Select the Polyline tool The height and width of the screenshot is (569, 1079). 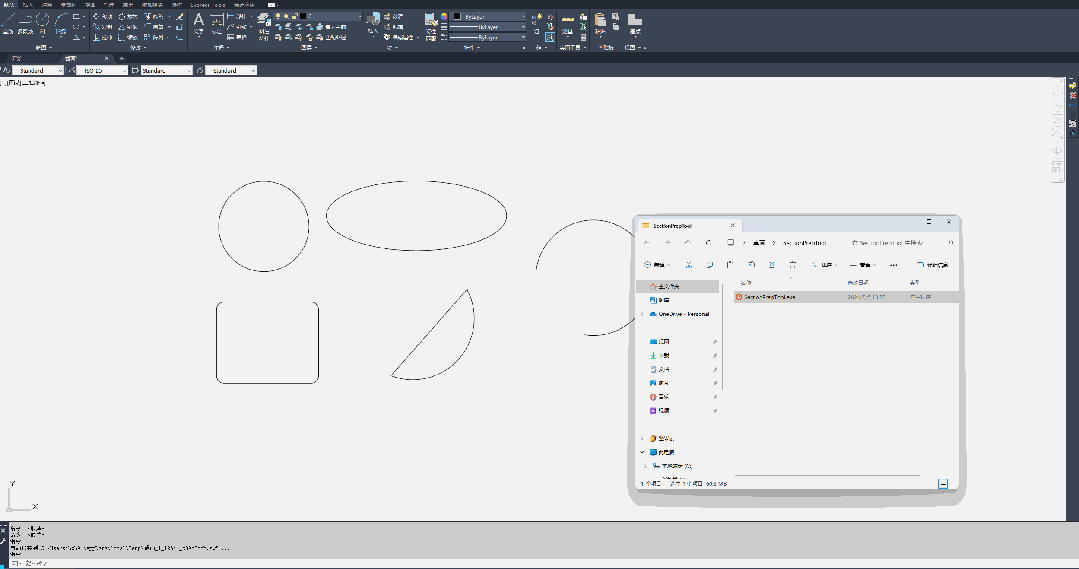(25, 22)
